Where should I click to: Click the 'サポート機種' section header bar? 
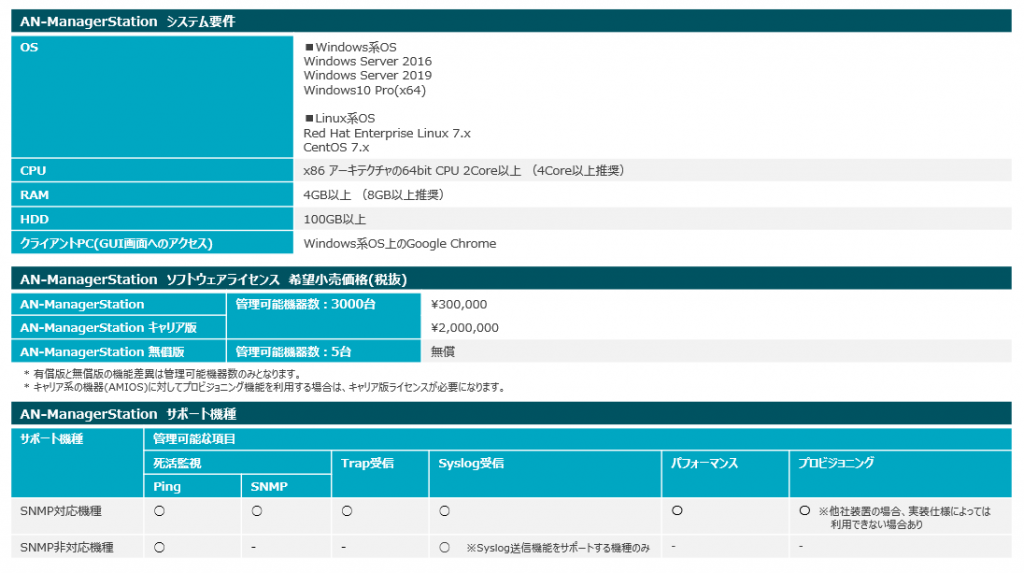[x=511, y=414]
